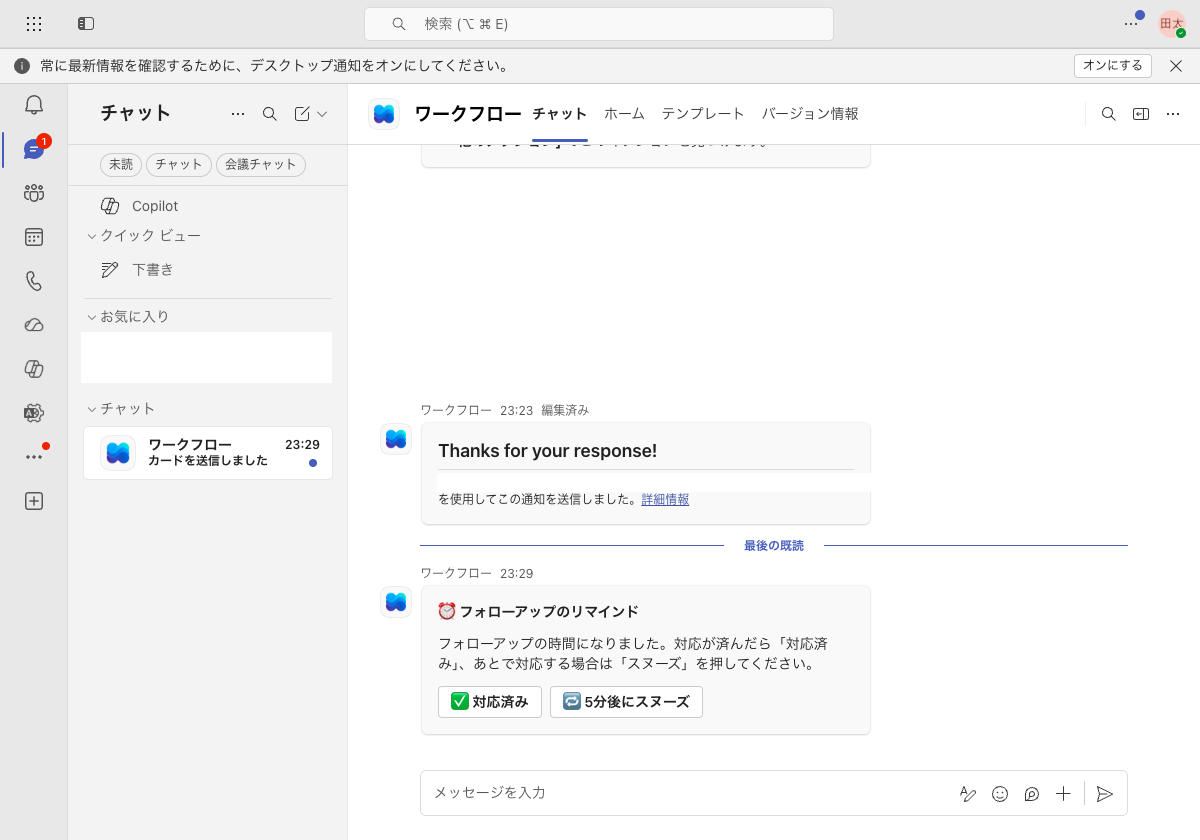Start a new chat
Image resolution: width=1200 pixels, height=840 pixels.
tap(302, 114)
